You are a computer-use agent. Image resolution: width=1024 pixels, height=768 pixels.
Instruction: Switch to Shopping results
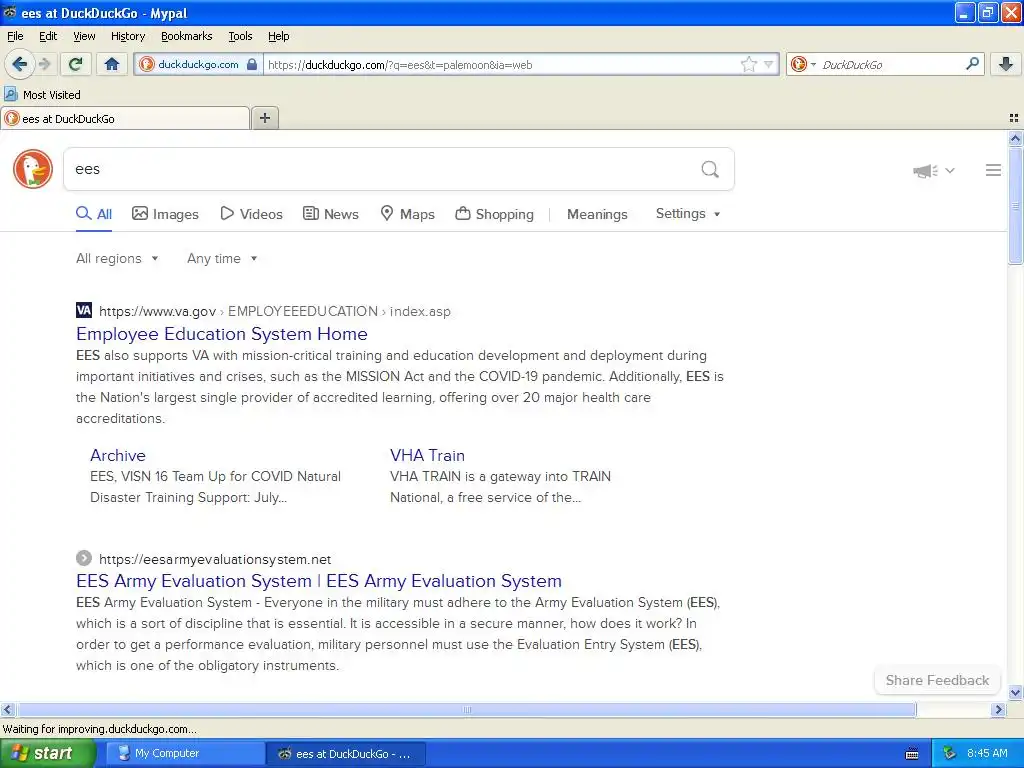[494, 214]
